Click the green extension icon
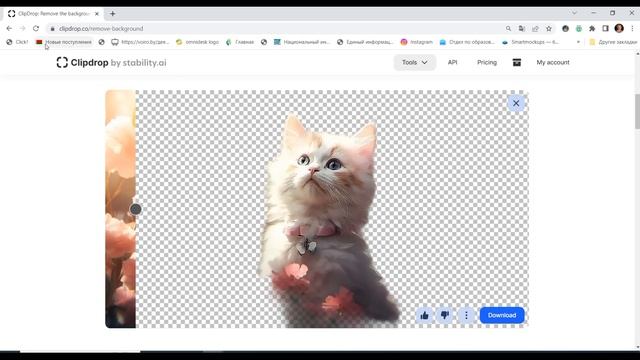 [x=579, y=29]
